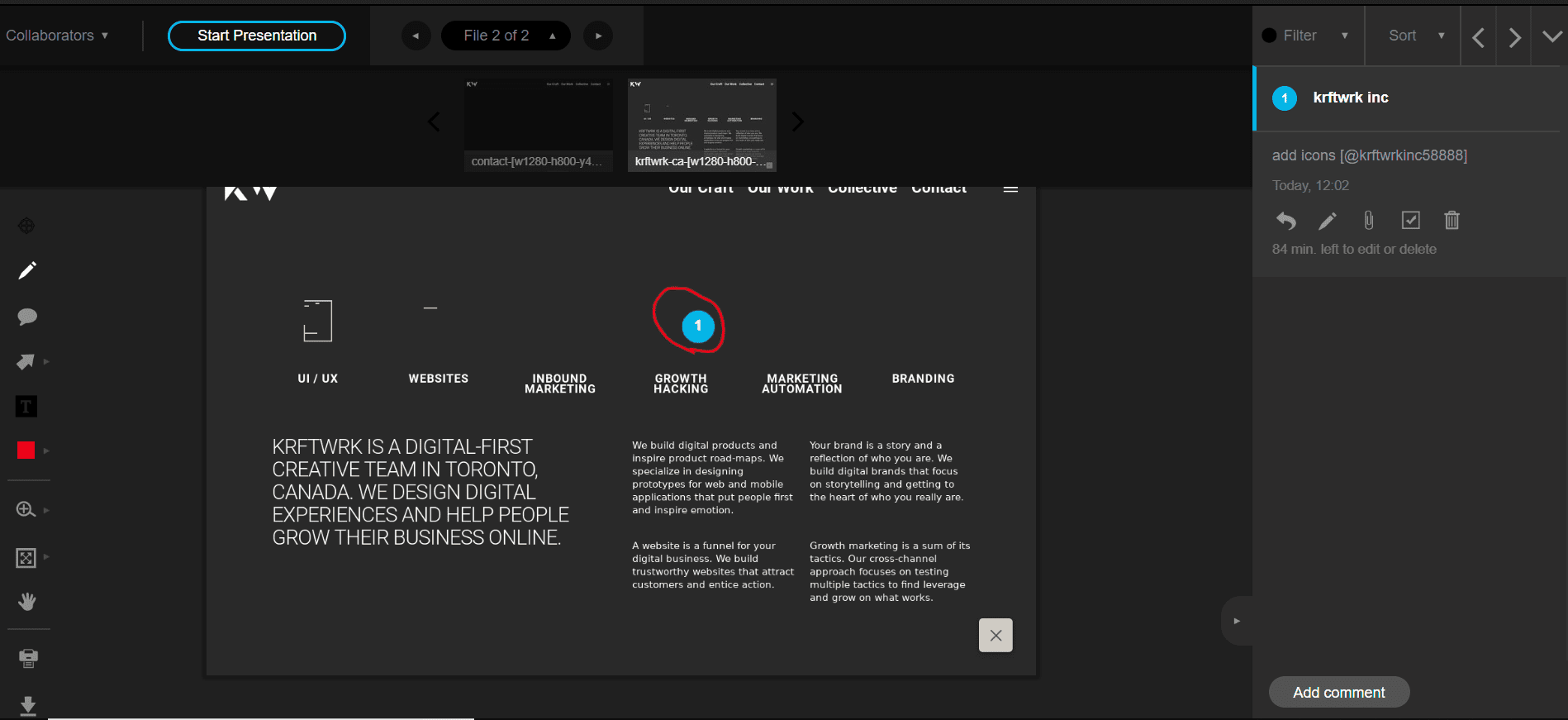
Task: Select the text T tool
Action: point(26,406)
